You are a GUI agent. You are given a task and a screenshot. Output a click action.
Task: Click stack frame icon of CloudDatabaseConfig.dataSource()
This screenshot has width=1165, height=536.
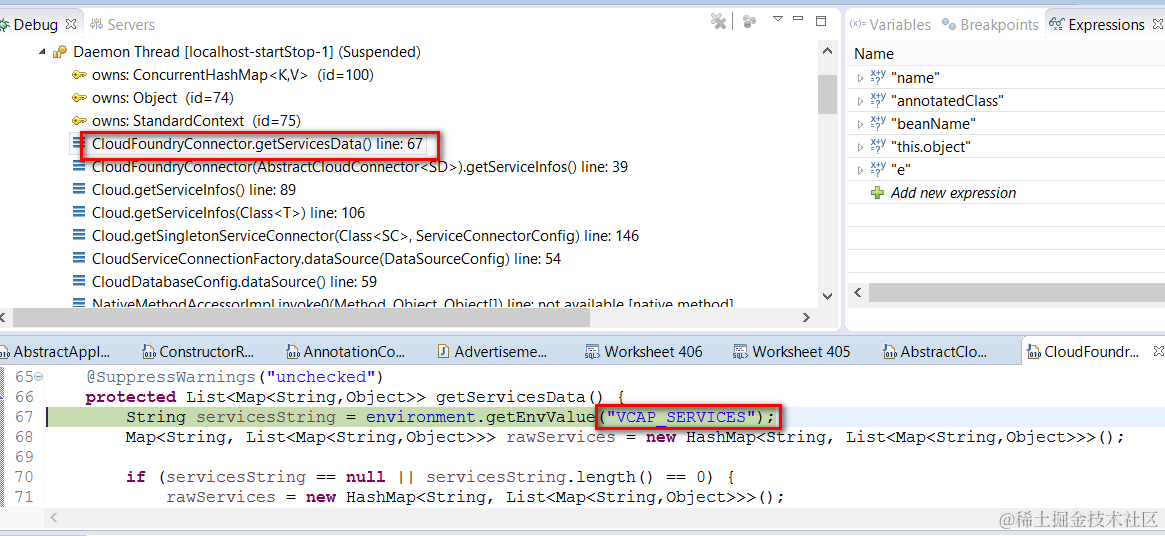[x=79, y=282]
